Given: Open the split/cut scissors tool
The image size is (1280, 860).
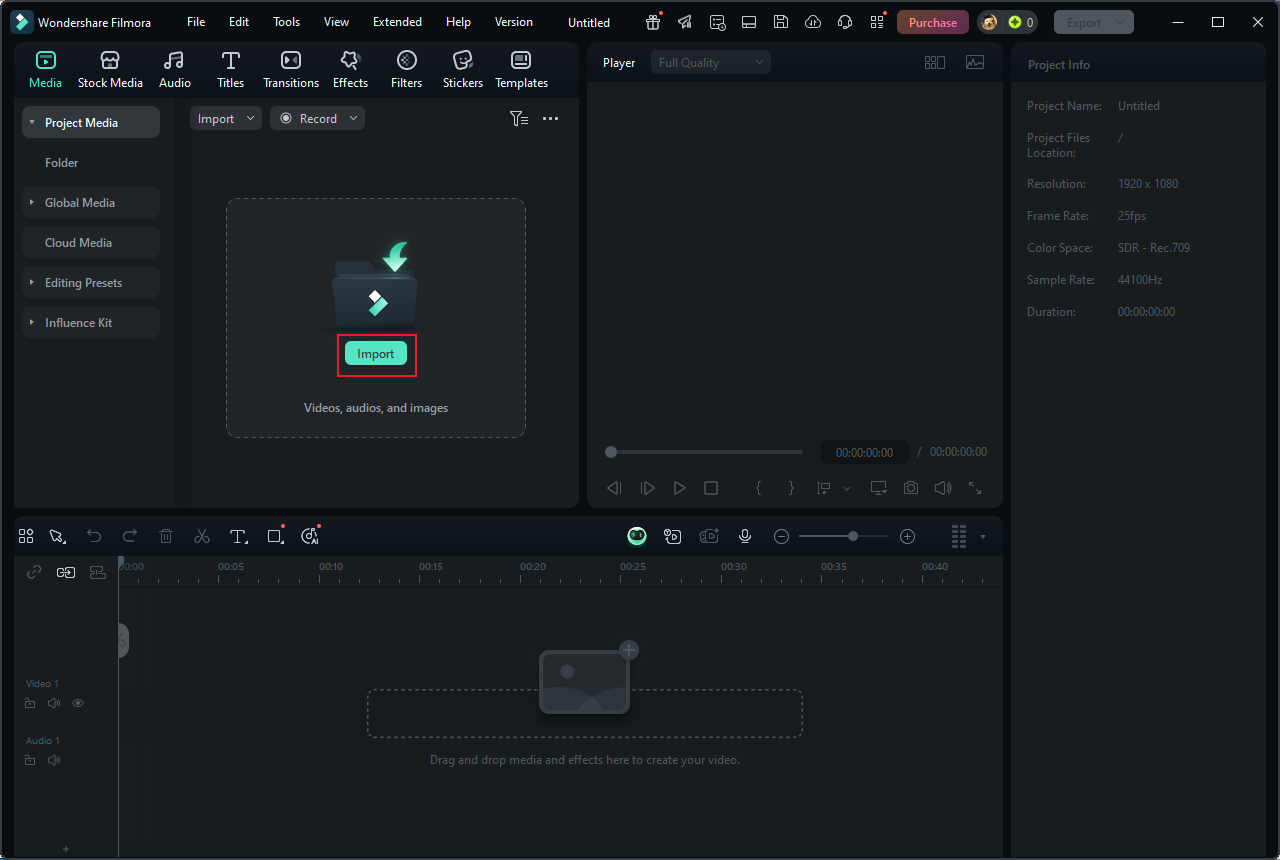Looking at the screenshot, I should [x=201, y=536].
